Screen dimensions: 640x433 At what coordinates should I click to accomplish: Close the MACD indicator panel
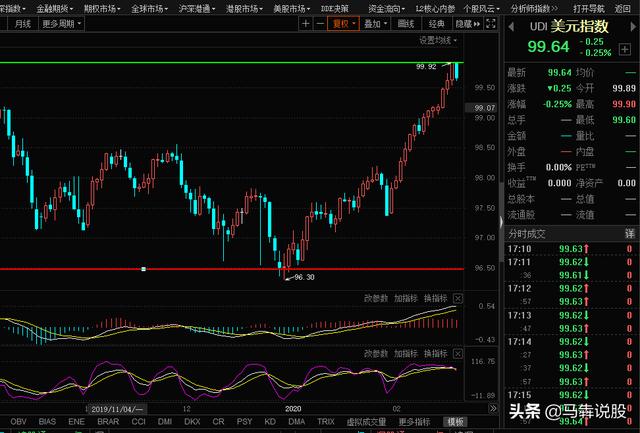point(458,298)
